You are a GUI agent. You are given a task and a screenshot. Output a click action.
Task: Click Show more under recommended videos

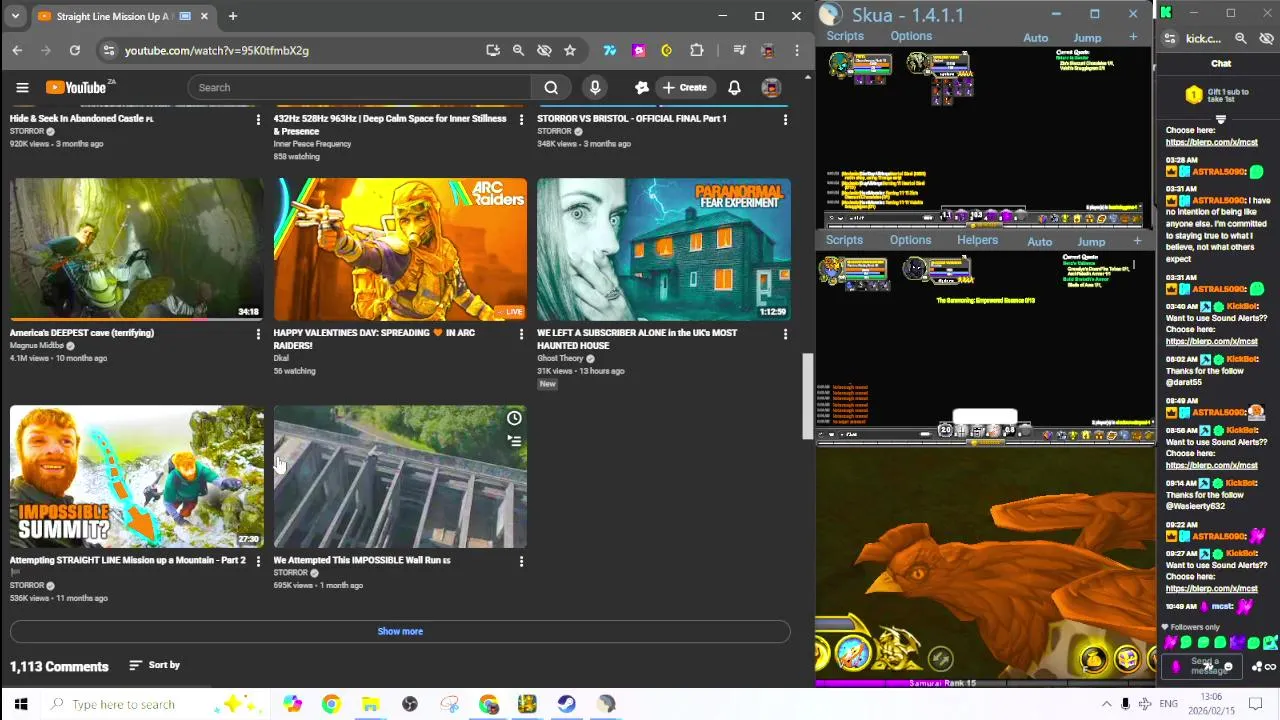[400, 631]
